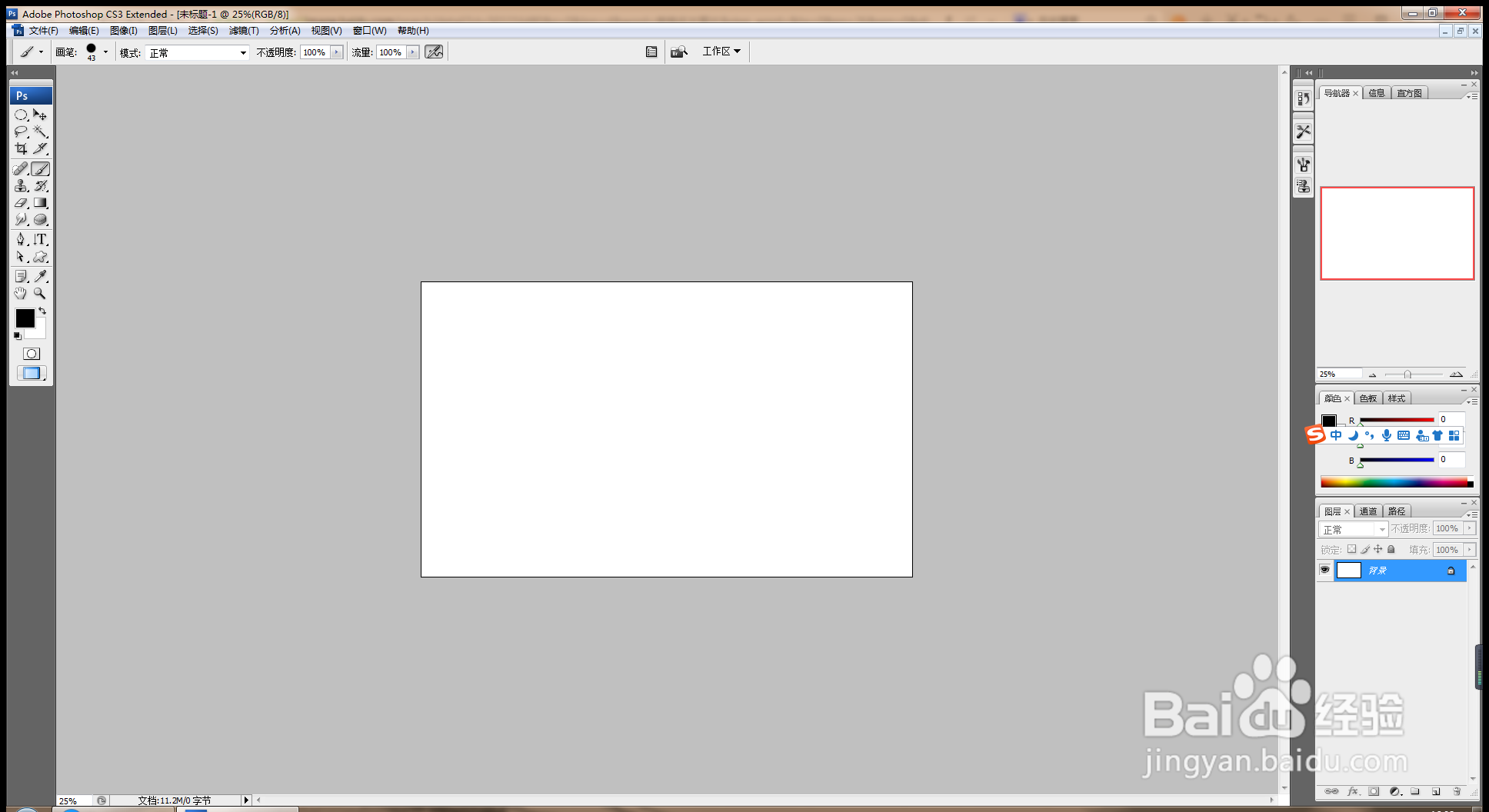
Task: Select the History Brush tool
Action: 40,185
